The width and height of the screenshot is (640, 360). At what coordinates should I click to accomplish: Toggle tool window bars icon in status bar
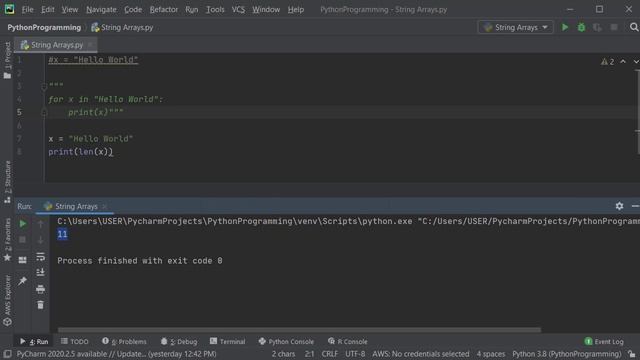pyautogui.click(x=7, y=354)
